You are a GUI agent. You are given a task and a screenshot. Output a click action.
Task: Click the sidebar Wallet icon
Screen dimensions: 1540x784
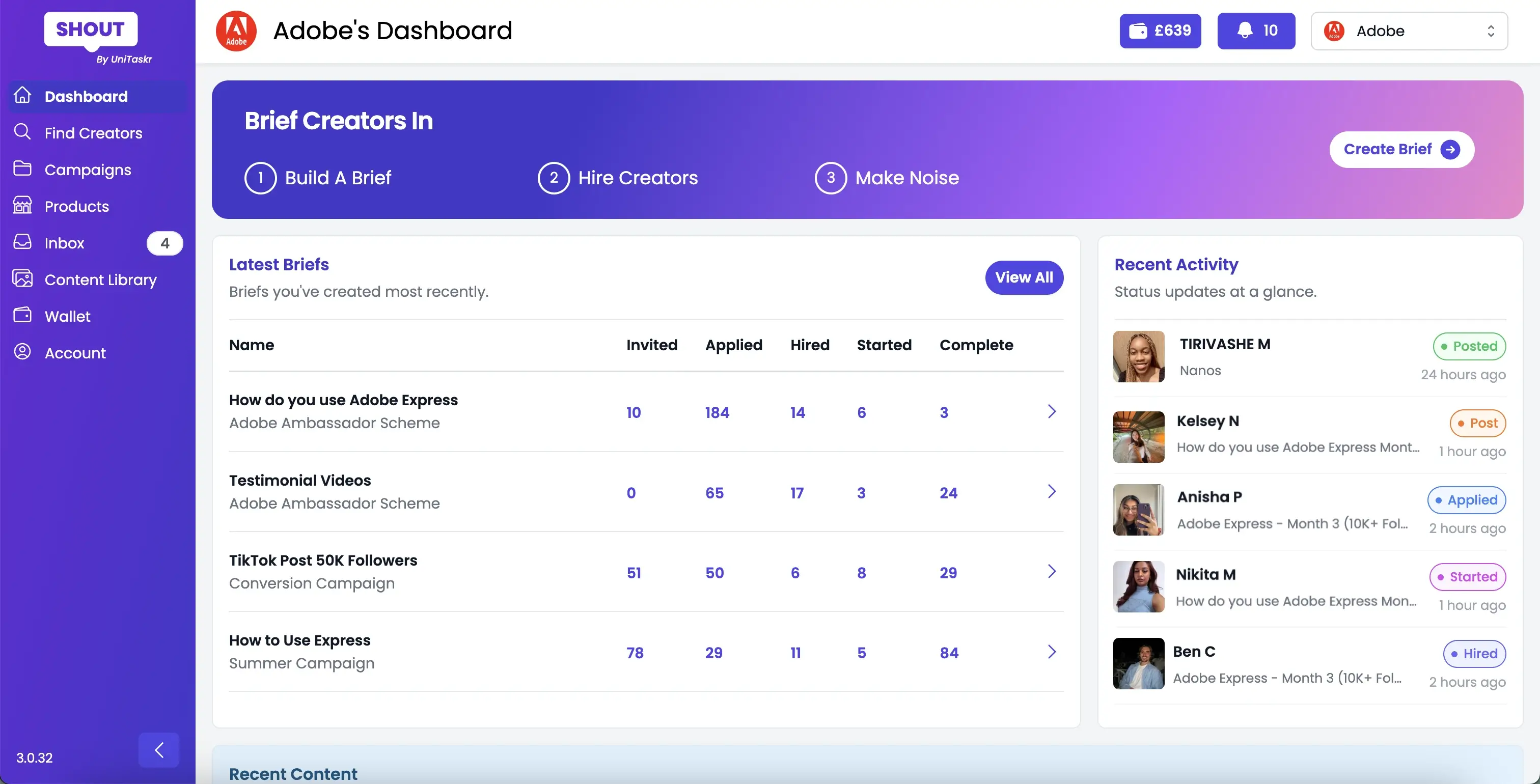22,316
